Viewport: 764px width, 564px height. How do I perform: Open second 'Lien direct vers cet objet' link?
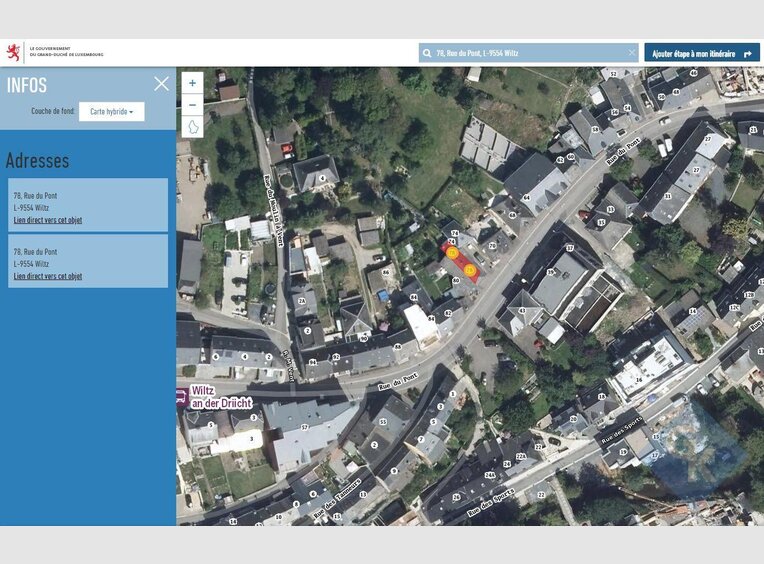point(48,276)
